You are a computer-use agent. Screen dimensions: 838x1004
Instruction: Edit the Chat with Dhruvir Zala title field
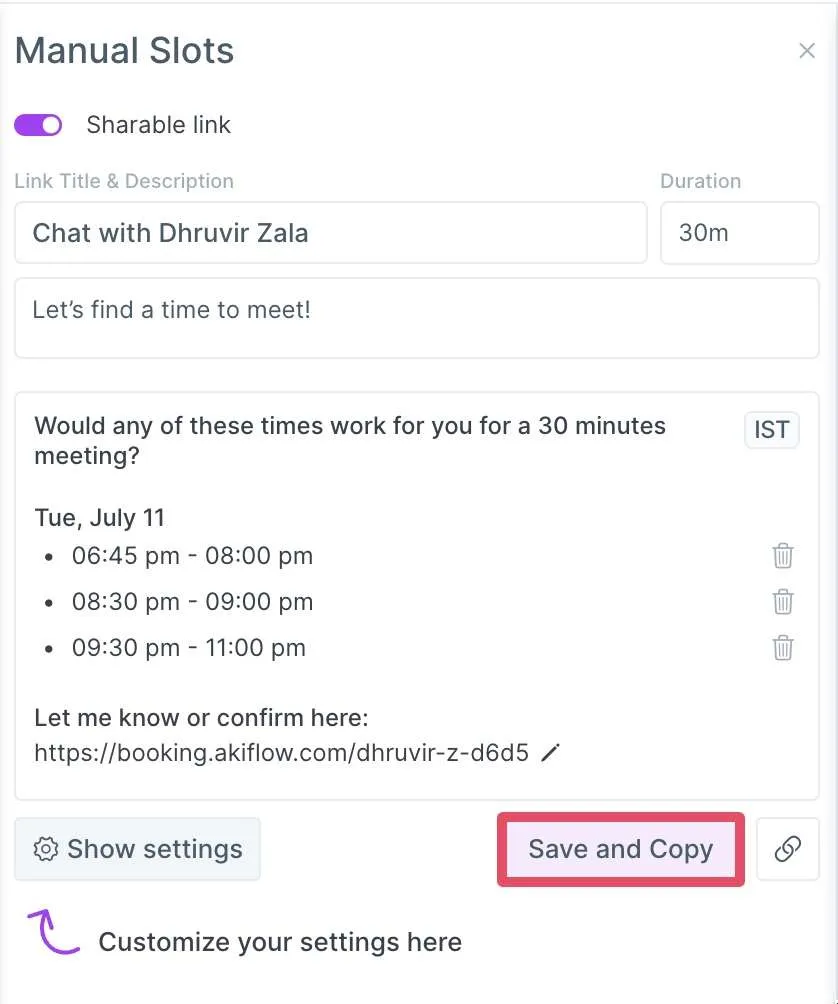coord(331,233)
